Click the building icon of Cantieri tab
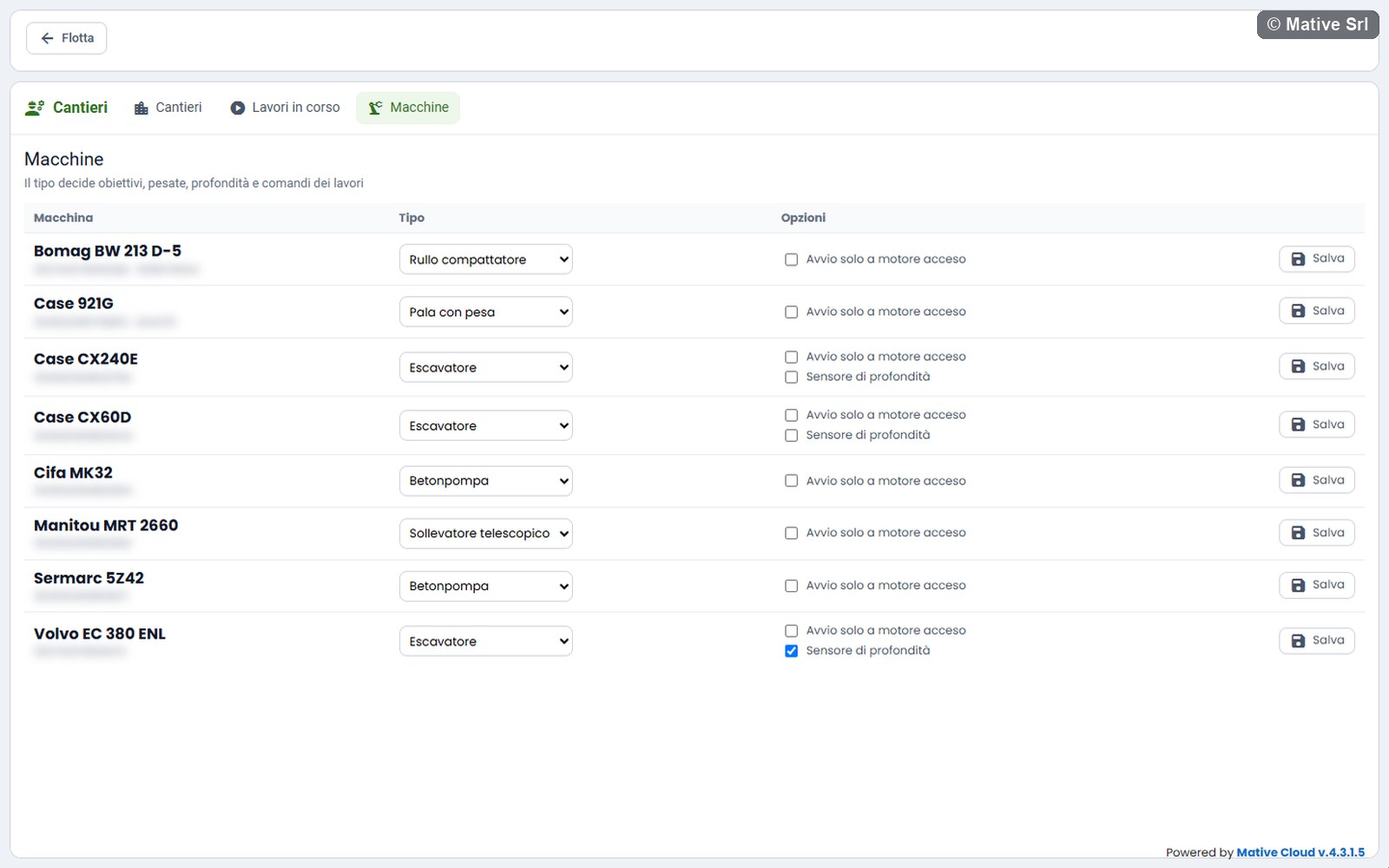The width and height of the screenshot is (1389, 868). coord(141,108)
